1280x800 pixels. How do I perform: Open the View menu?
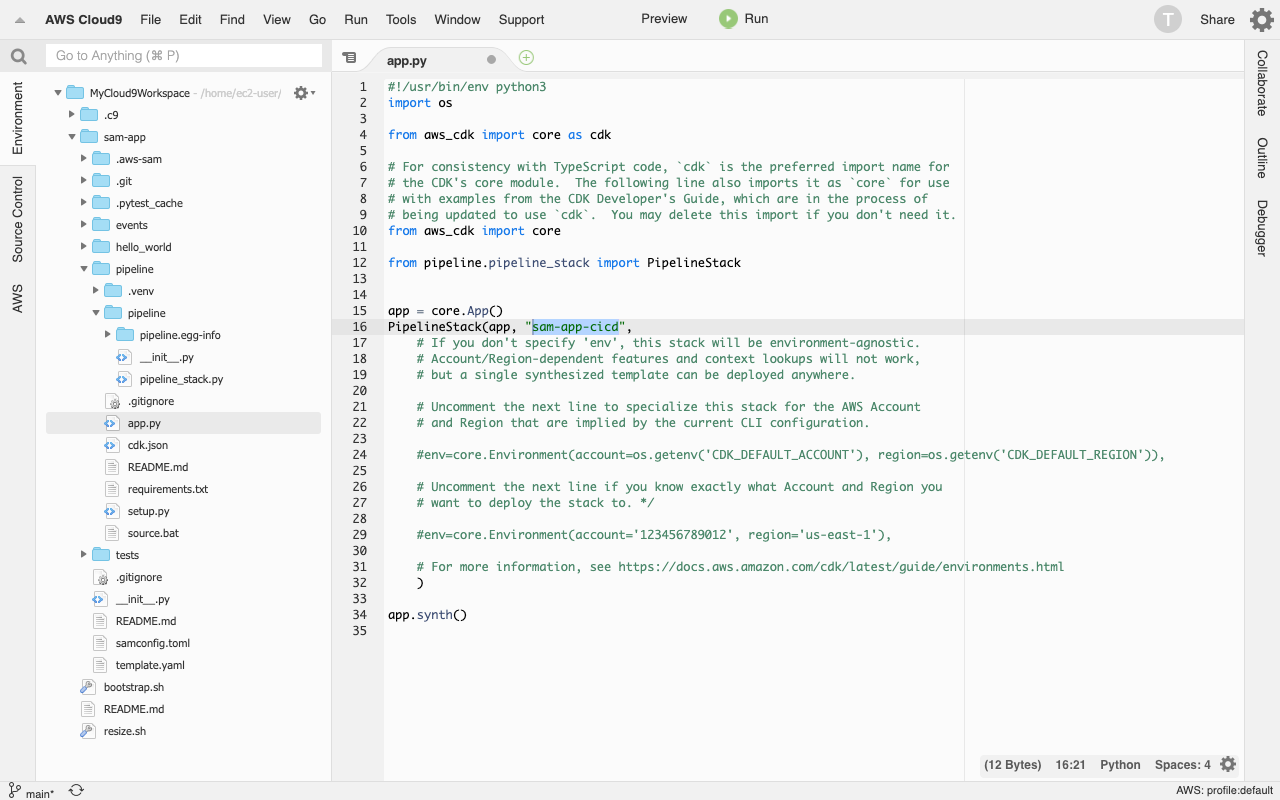click(277, 19)
